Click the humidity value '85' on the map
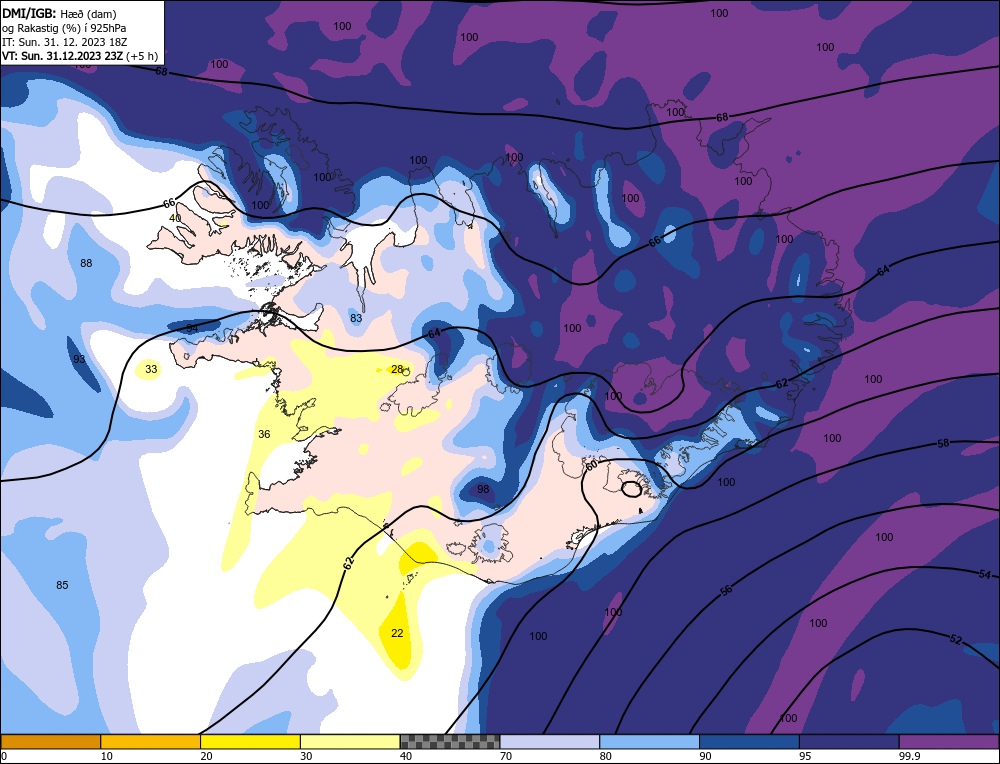 [62, 585]
